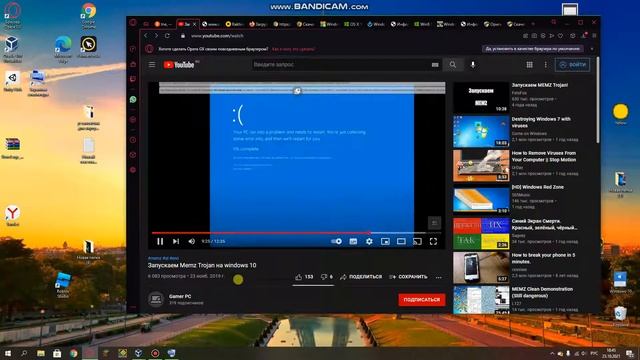The image size is (640, 360).
Task: Open on-screen keyboard in search box
Action: 435,64
